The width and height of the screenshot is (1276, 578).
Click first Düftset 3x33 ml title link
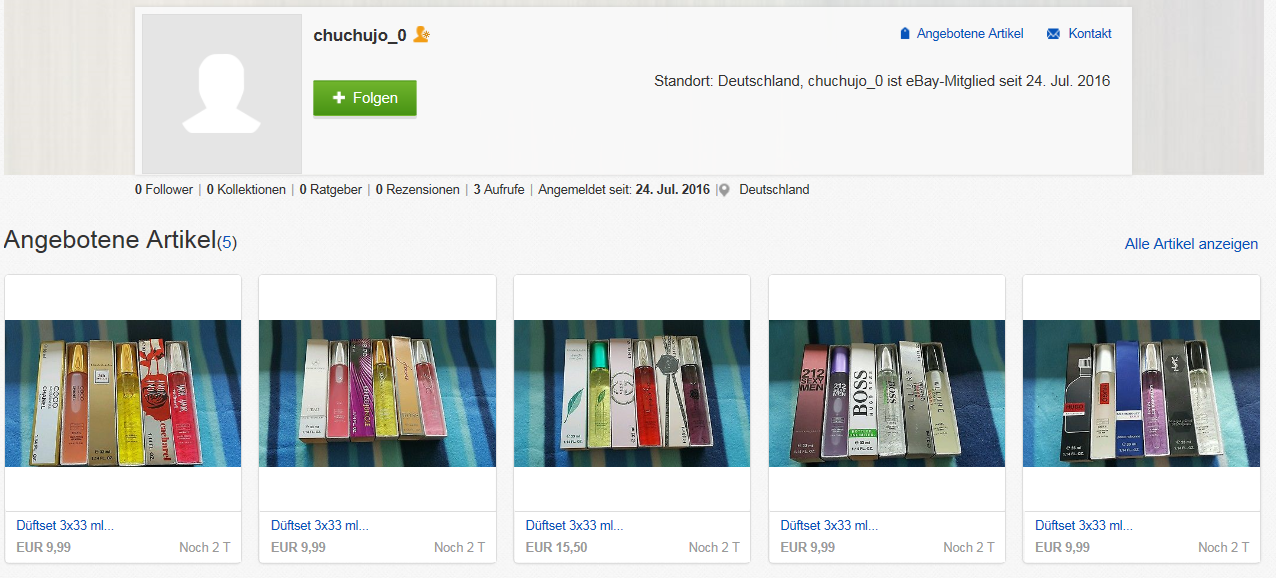(x=65, y=525)
